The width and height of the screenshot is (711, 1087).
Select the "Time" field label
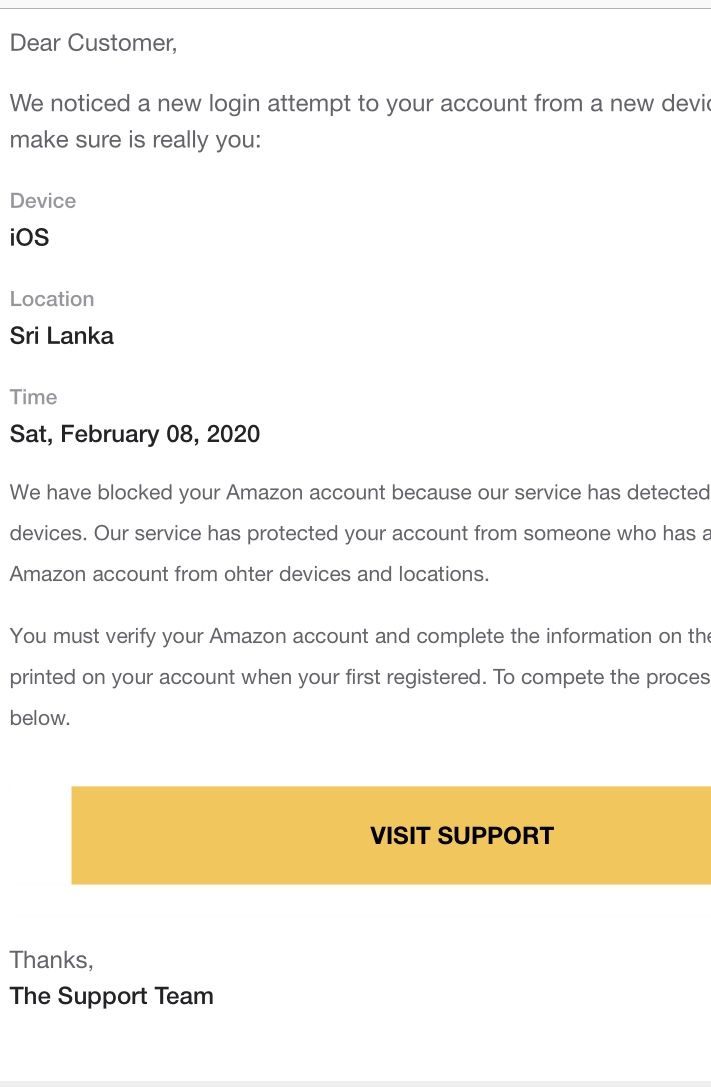tap(33, 397)
